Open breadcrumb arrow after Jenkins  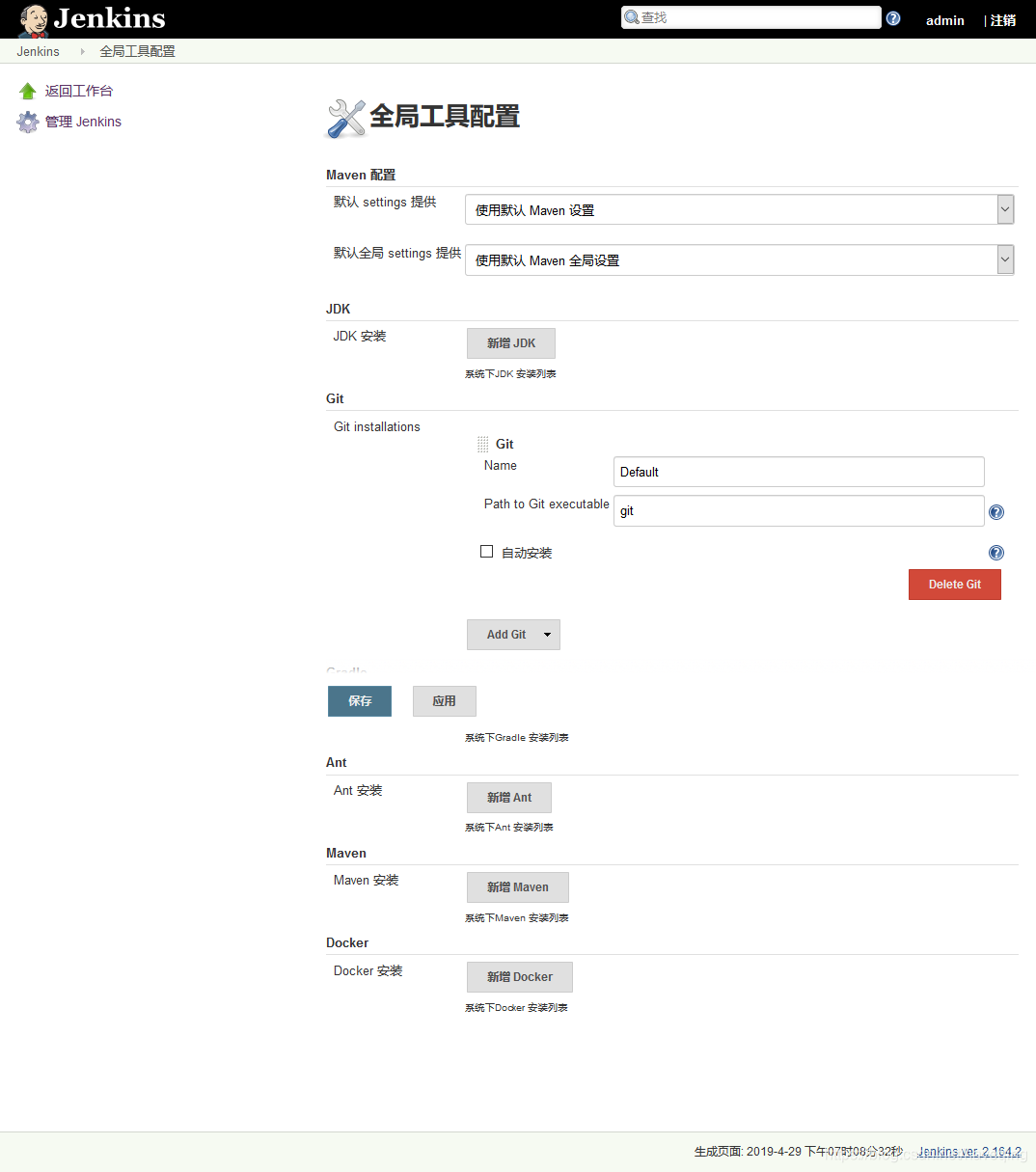pyautogui.click(x=82, y=51)
